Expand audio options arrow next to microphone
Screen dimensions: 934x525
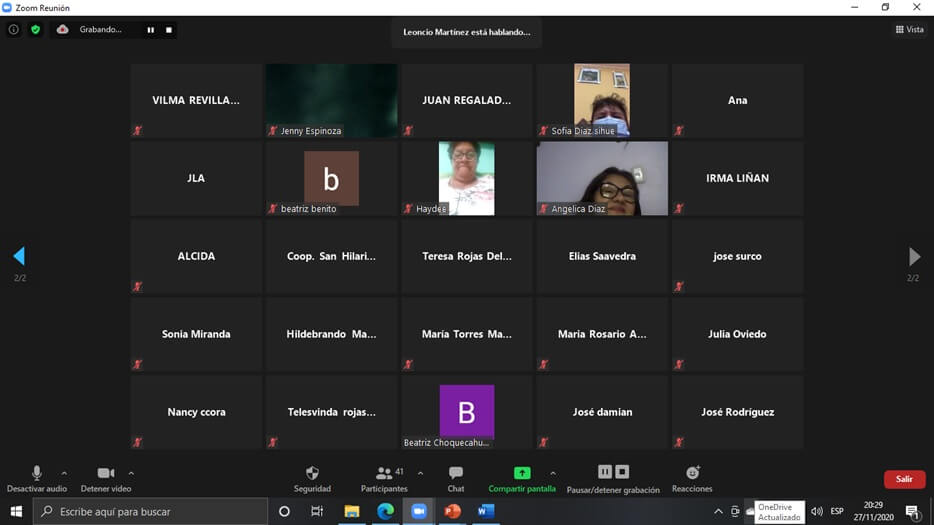coord(64,473)
